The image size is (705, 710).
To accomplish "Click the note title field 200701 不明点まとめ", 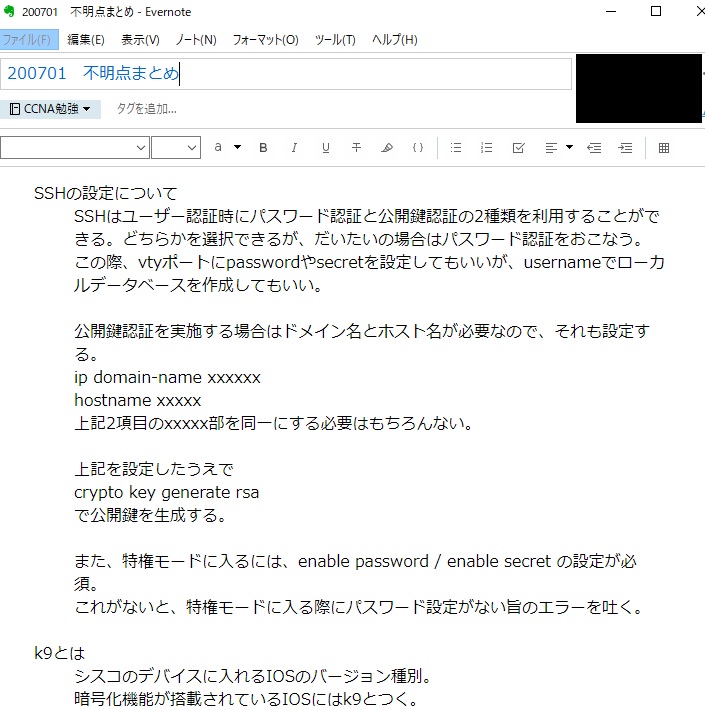I will pyautogui.click(x=286, y=73).
